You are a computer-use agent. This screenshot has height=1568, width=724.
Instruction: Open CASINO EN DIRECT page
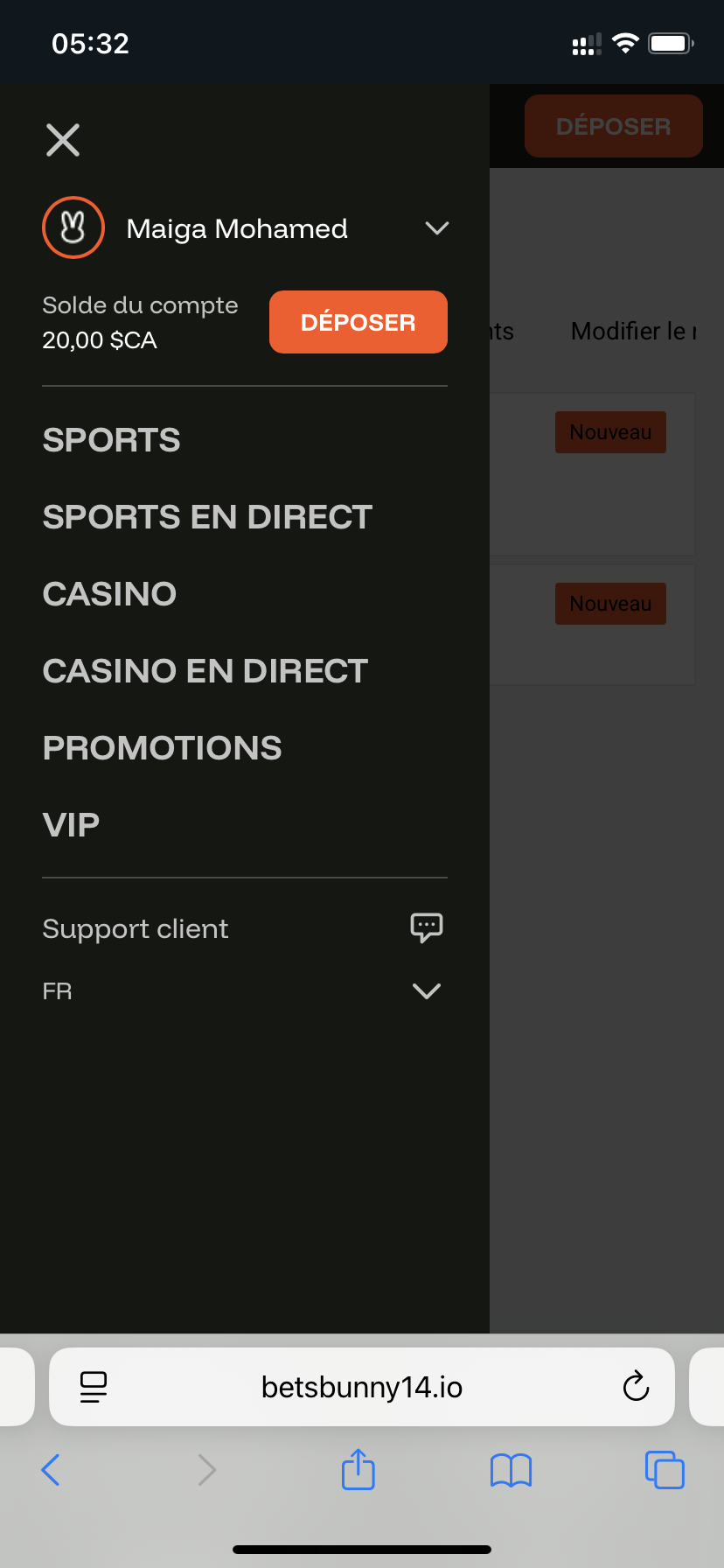click(x=205, y=671)
